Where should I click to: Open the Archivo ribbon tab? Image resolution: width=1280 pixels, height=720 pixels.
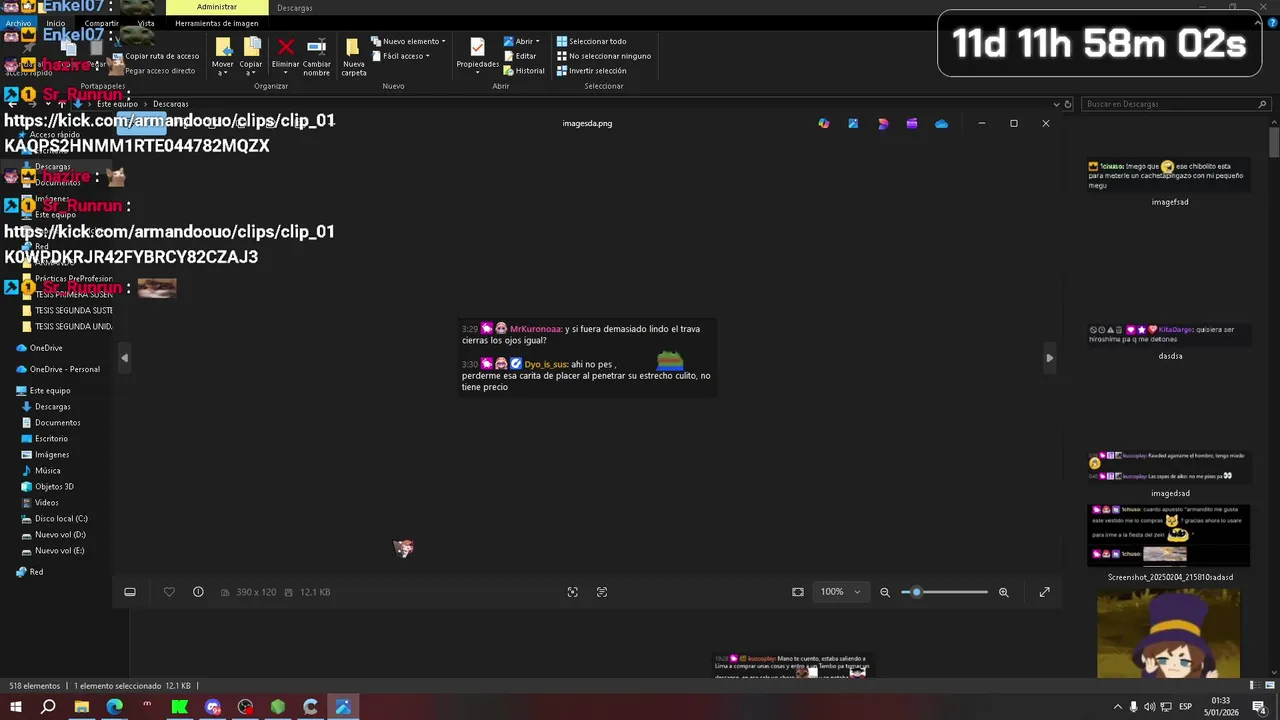pyautogui.click(x=18, y=23)
